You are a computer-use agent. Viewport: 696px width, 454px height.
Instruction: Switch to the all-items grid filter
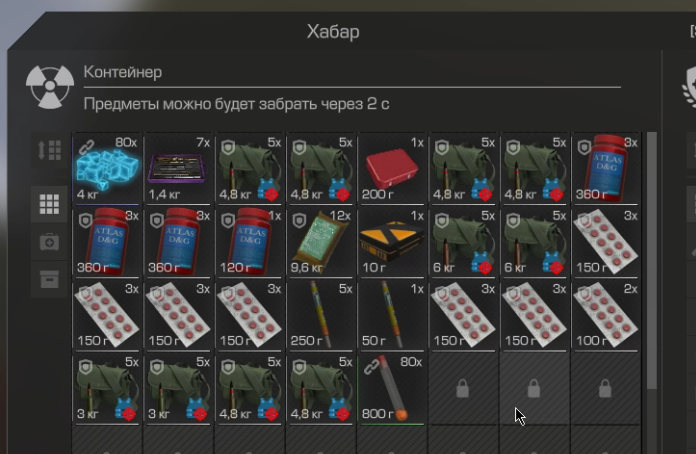(x=49, y=205)
